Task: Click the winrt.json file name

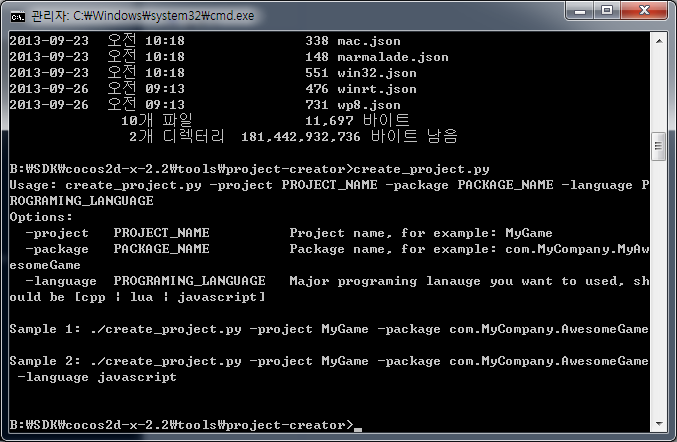Action: [377, 89]
